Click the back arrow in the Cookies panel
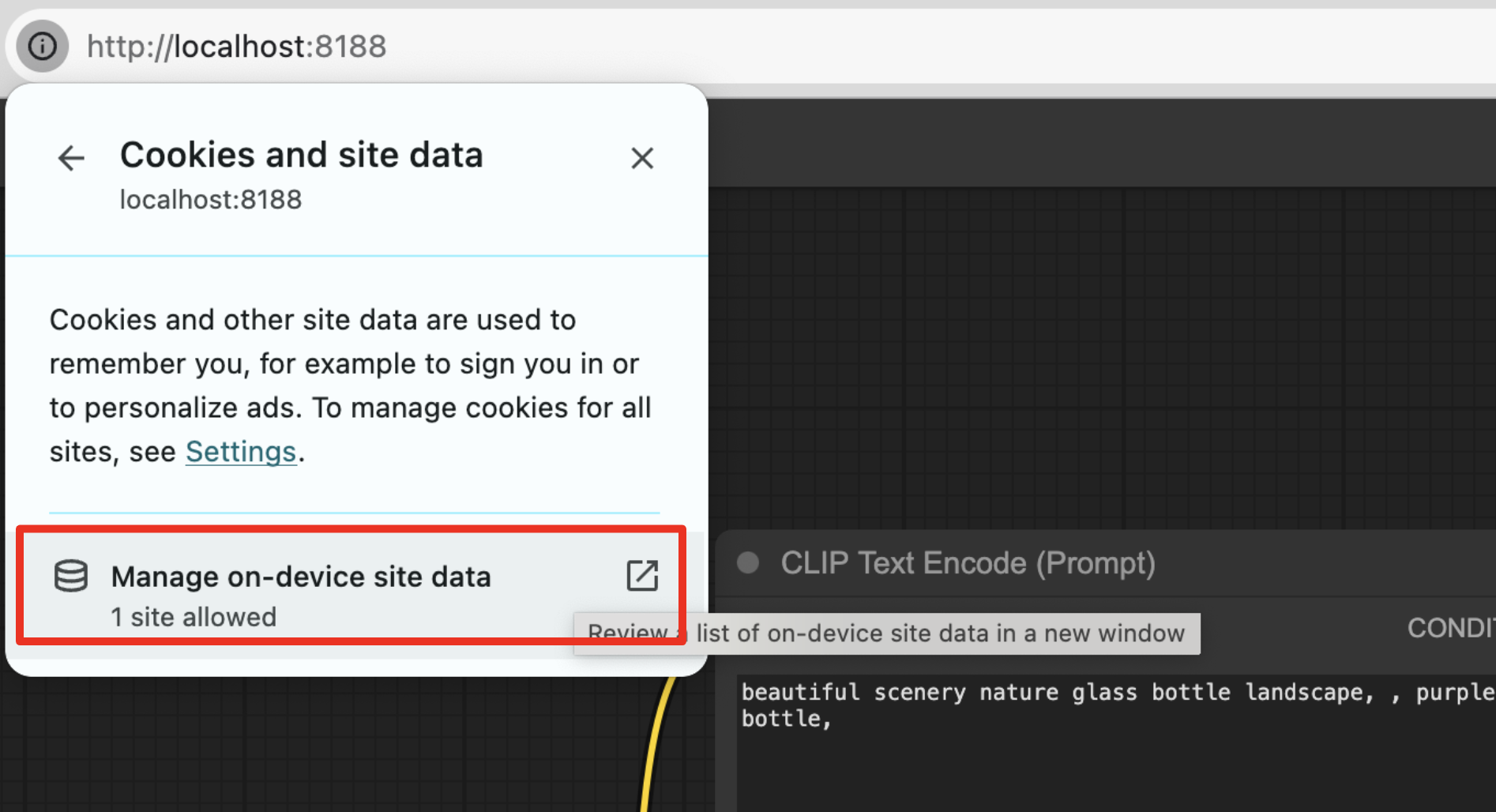Screen dimensions: 1496x812 tap(70, 158)
